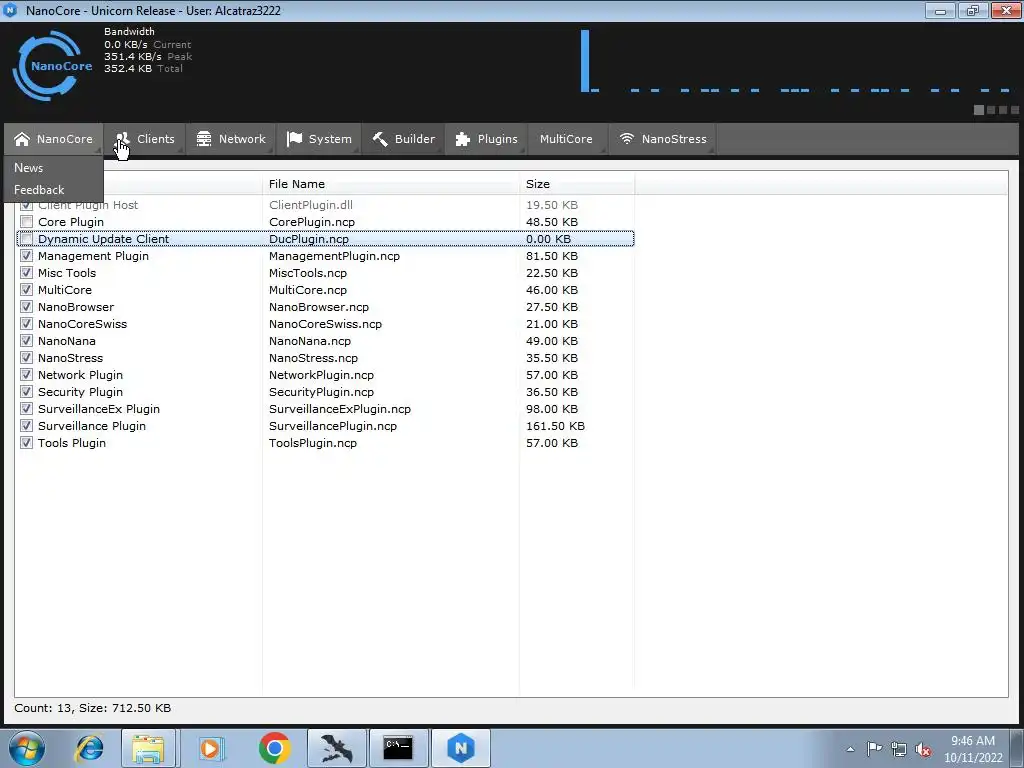1024x768 pixels.
Task: Enable the Core Plugin checkbox
Action: (x=26, y=222)
